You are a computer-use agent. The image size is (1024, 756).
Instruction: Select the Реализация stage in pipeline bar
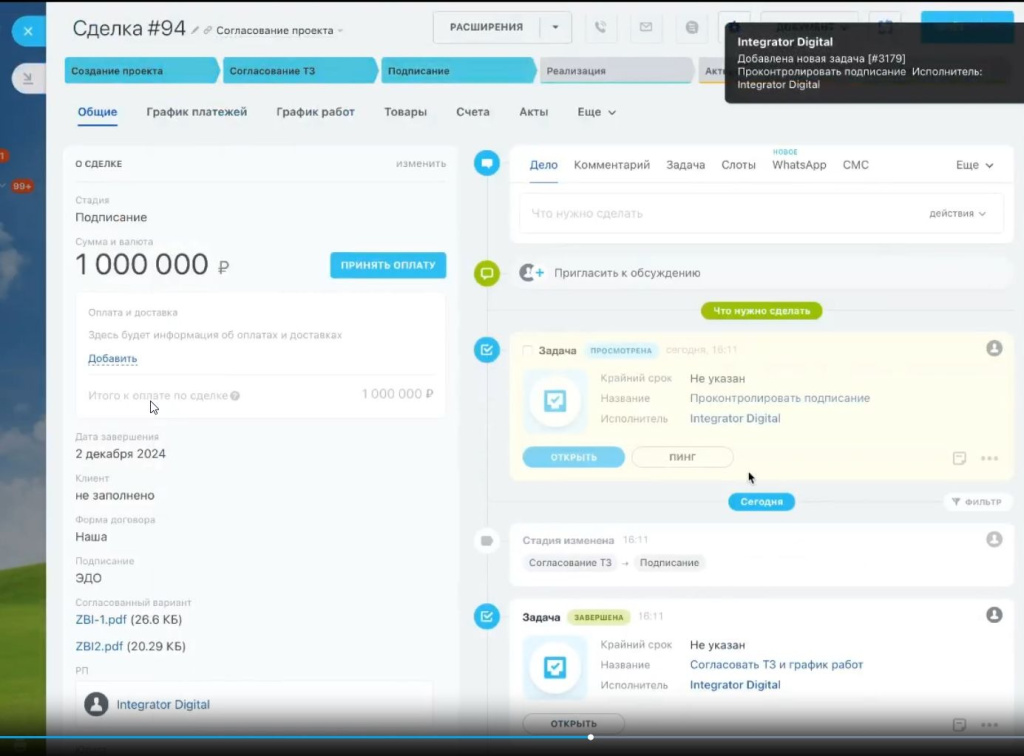615,71
